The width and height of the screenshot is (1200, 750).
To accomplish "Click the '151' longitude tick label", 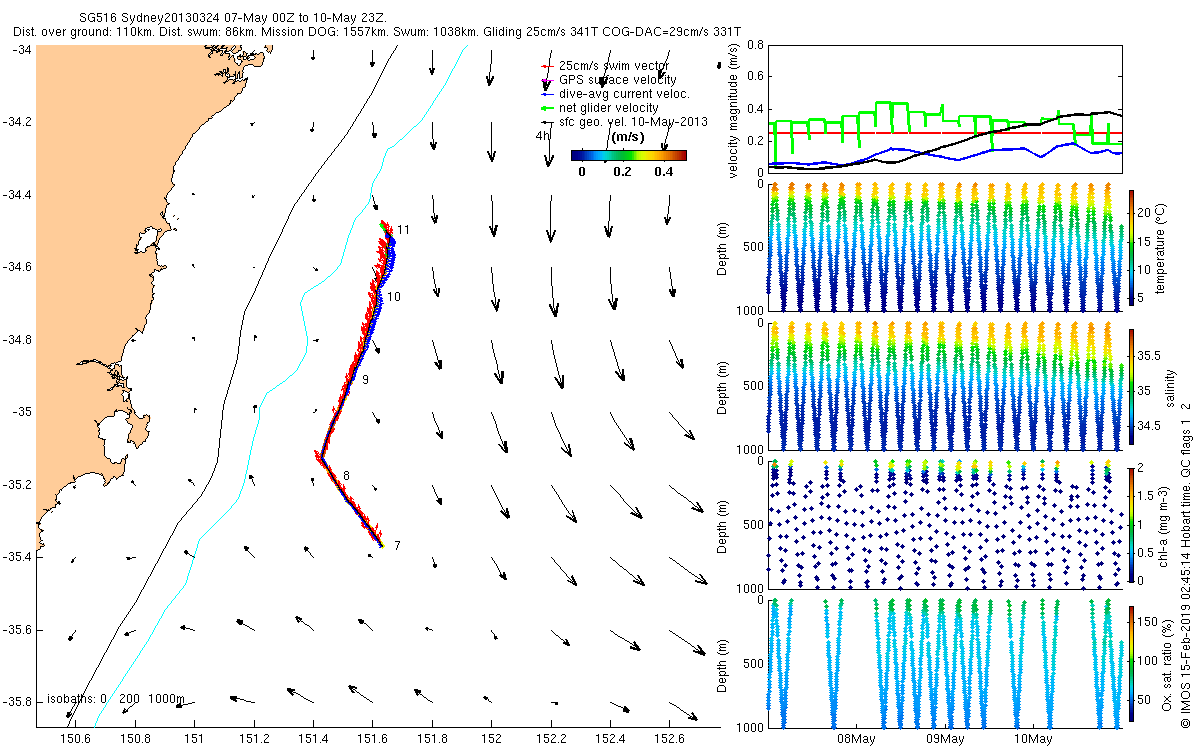I will pyautogui.click(x=194, y=739).
